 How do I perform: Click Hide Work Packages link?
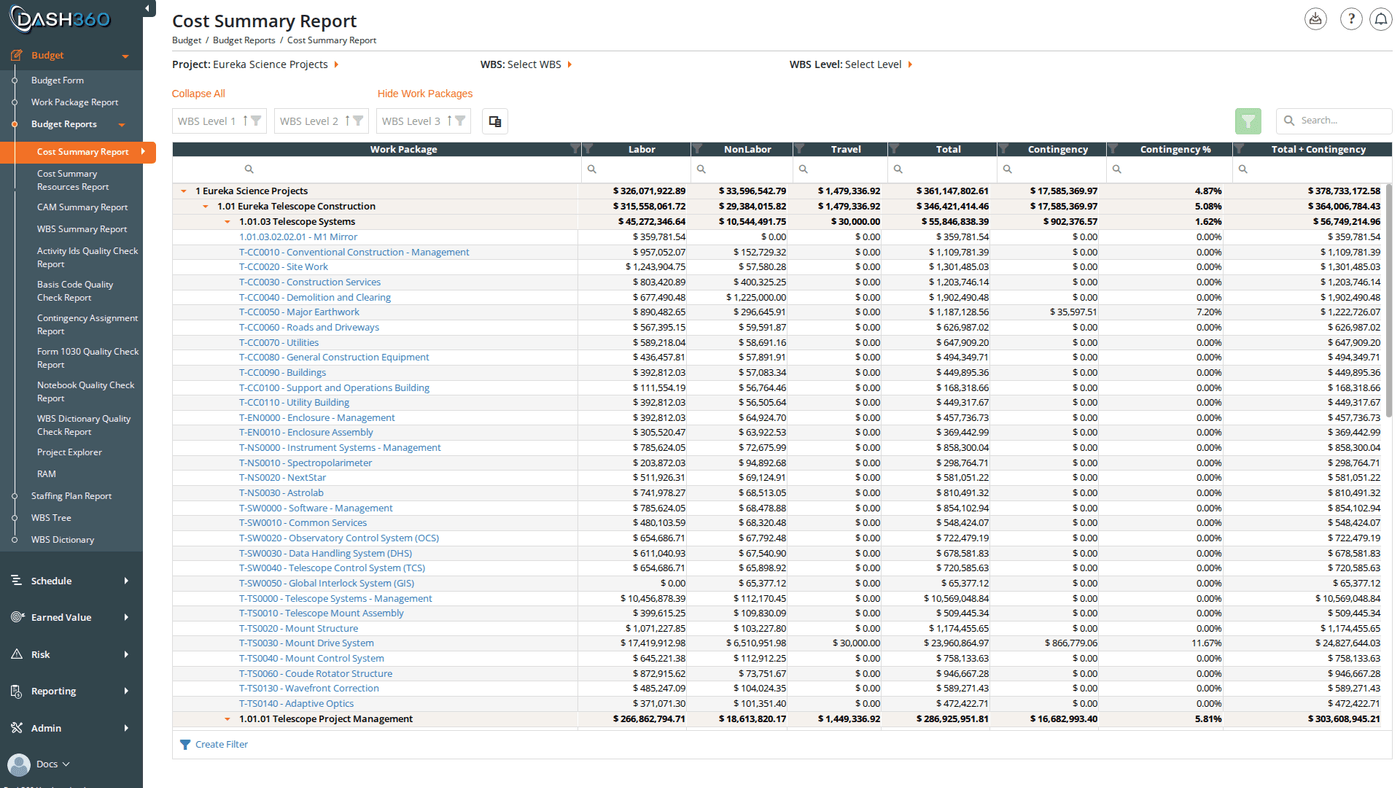click(x=425, y=94)
